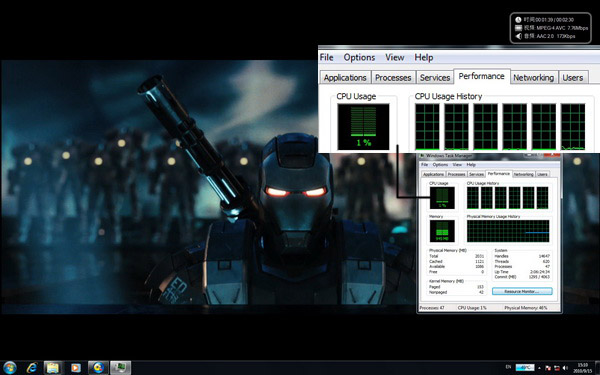The image size is (600, 375).
Task: Click the 'Paged' kernel memory row
Action: (457, 287)
